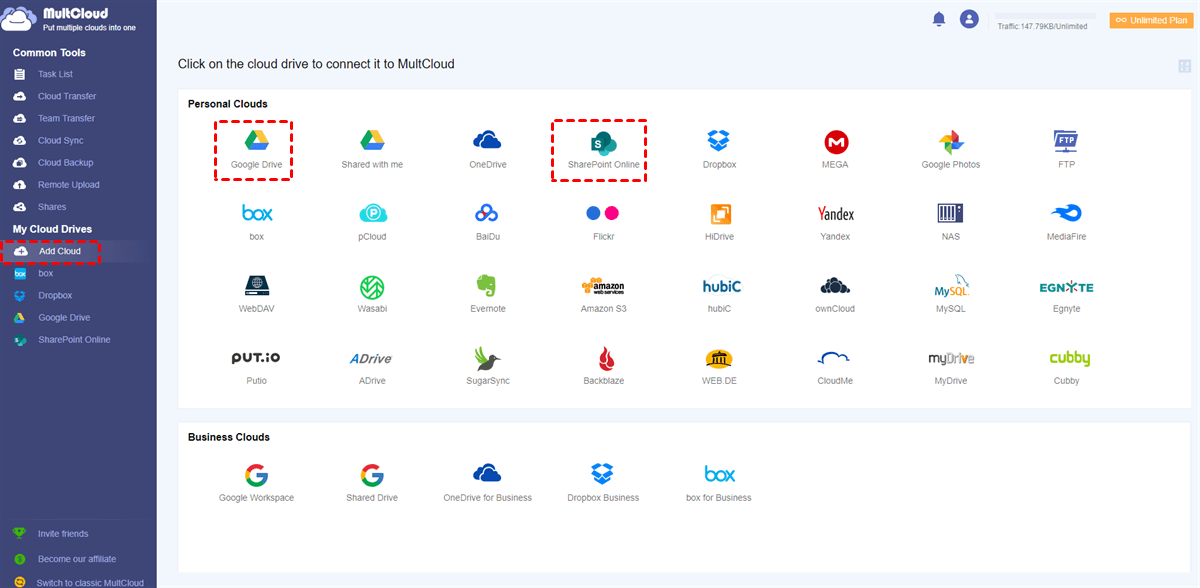
Task: Add the SugarSync cloud
Action: [487, 358]
